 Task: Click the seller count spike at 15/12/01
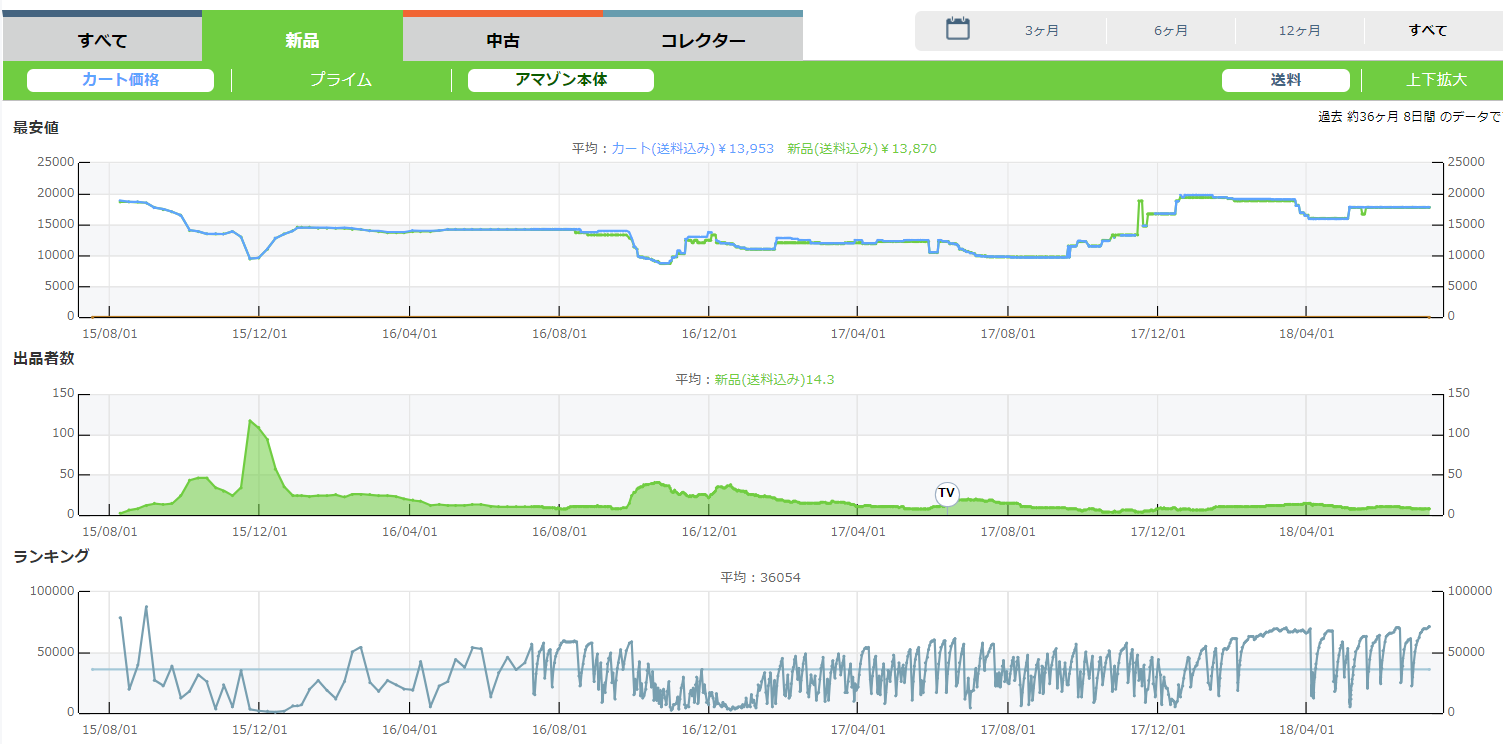click(x=249, y=421)
